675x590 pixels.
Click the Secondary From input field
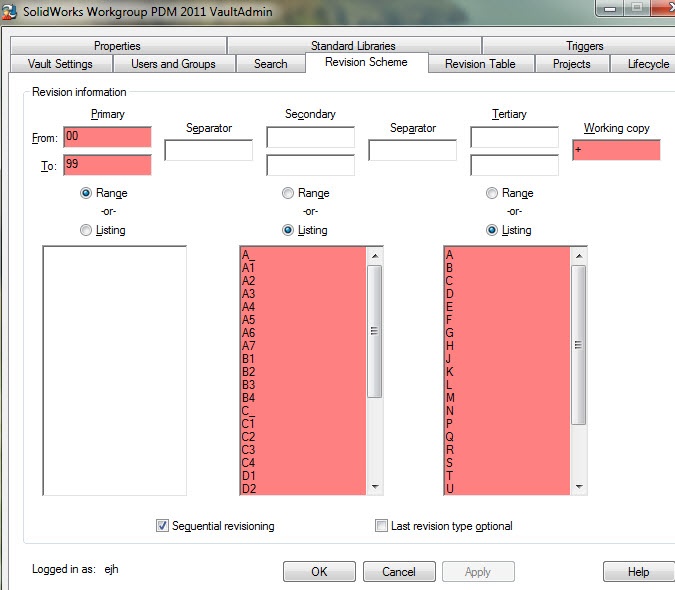click(x=310, y=137)
